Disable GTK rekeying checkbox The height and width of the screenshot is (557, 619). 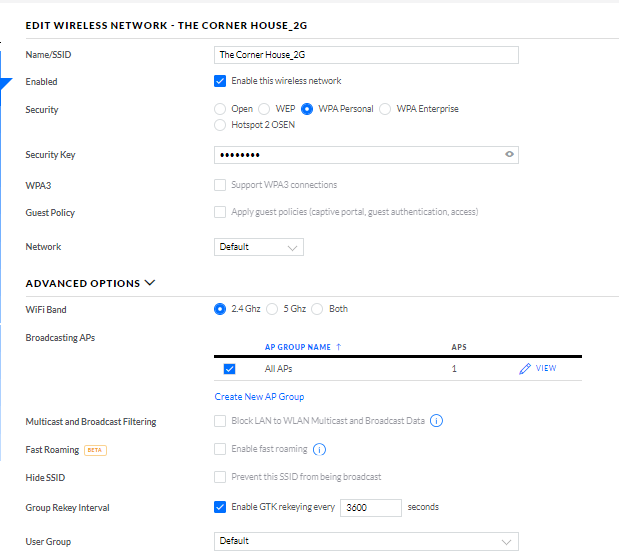pyautogui.click(x=220, y=507)
